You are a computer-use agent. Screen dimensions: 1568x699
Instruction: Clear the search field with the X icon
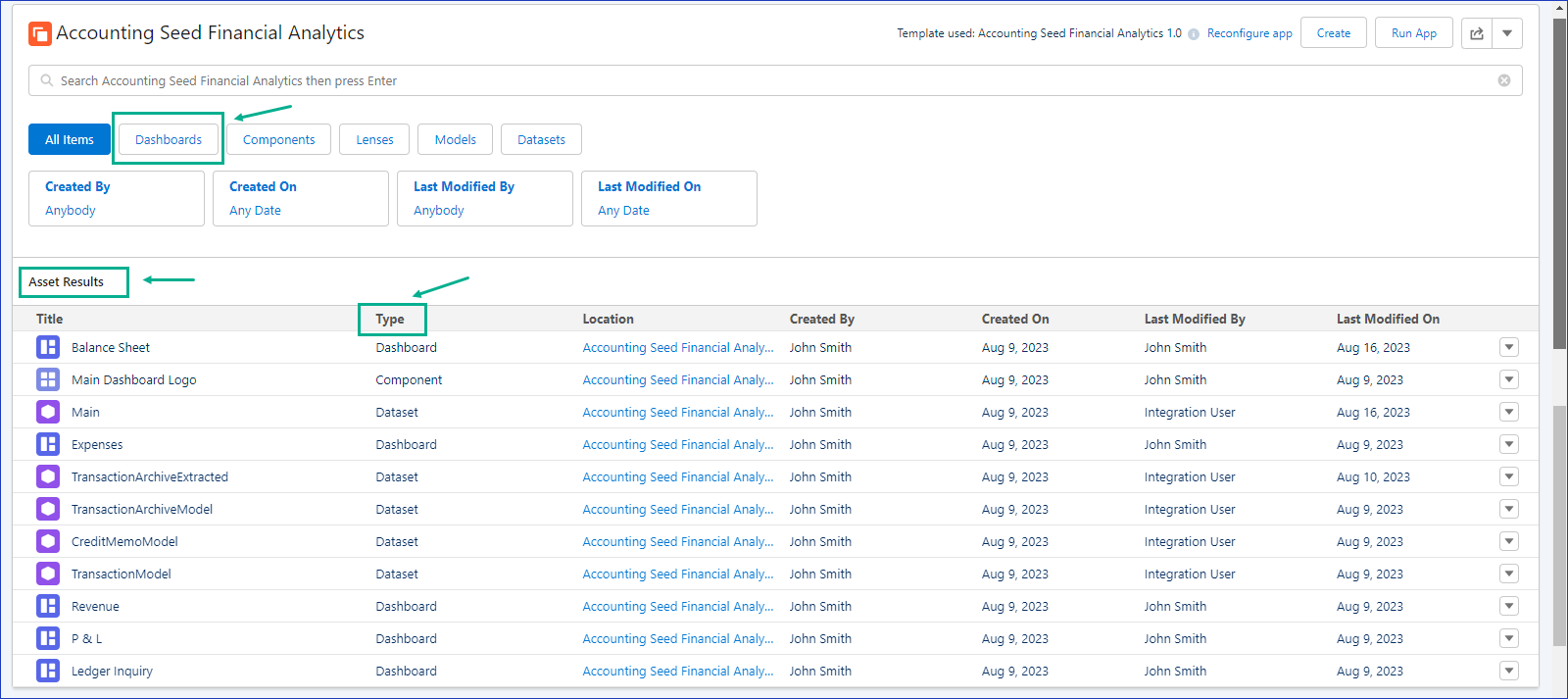coord(1504,80)
